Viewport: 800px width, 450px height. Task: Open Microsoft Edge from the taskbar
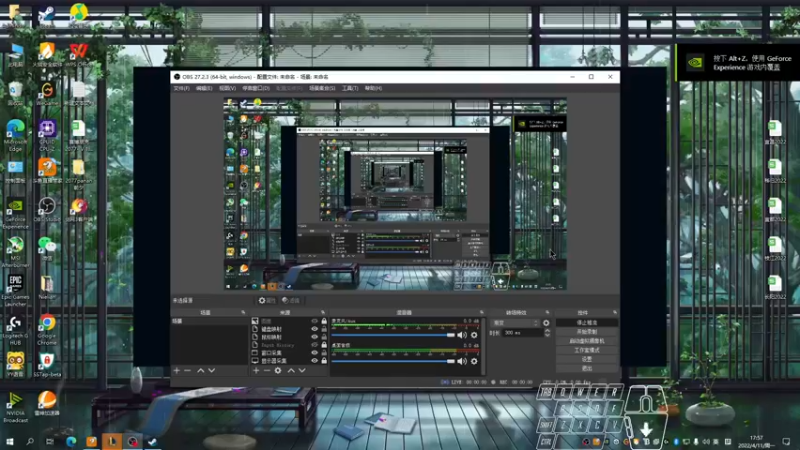tap(71, 441)
